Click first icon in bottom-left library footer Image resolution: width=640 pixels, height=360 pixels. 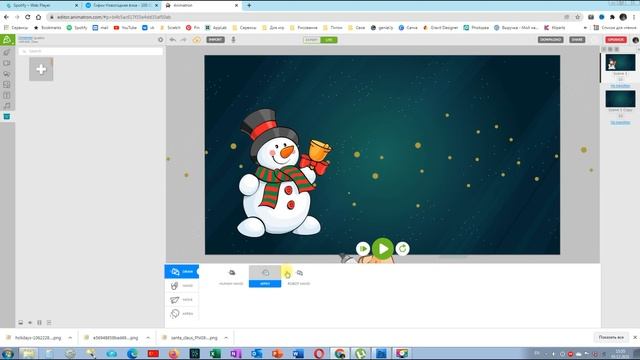[x=20, y=322]
